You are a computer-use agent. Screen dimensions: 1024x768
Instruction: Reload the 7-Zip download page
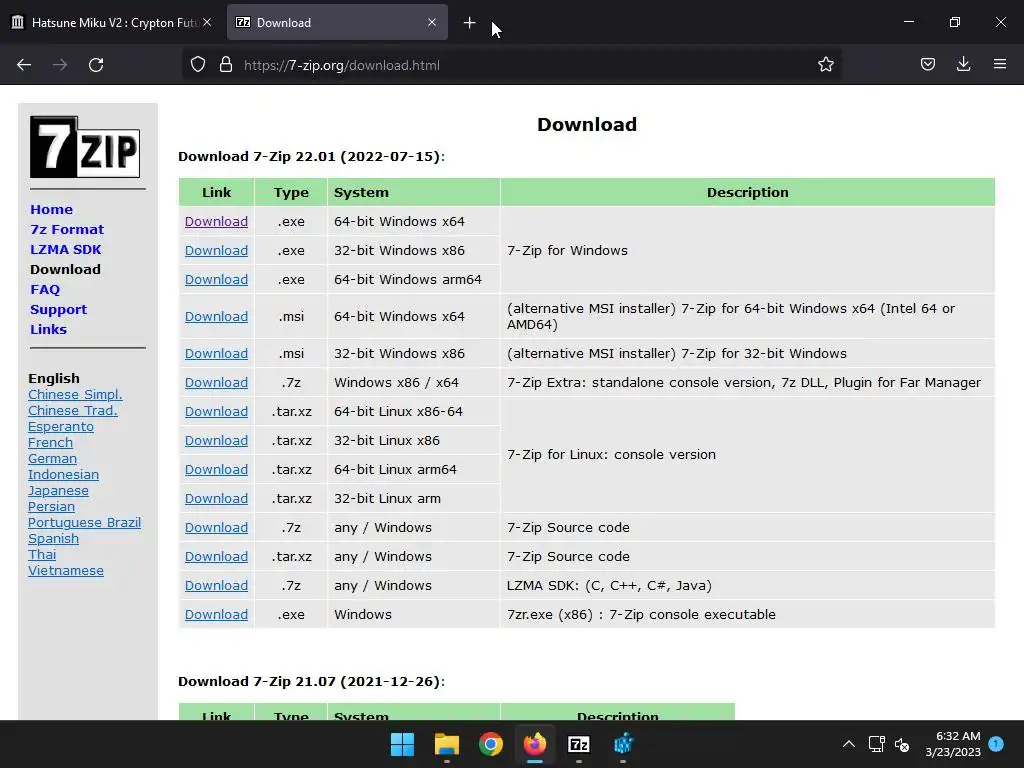tap(96, 65)
